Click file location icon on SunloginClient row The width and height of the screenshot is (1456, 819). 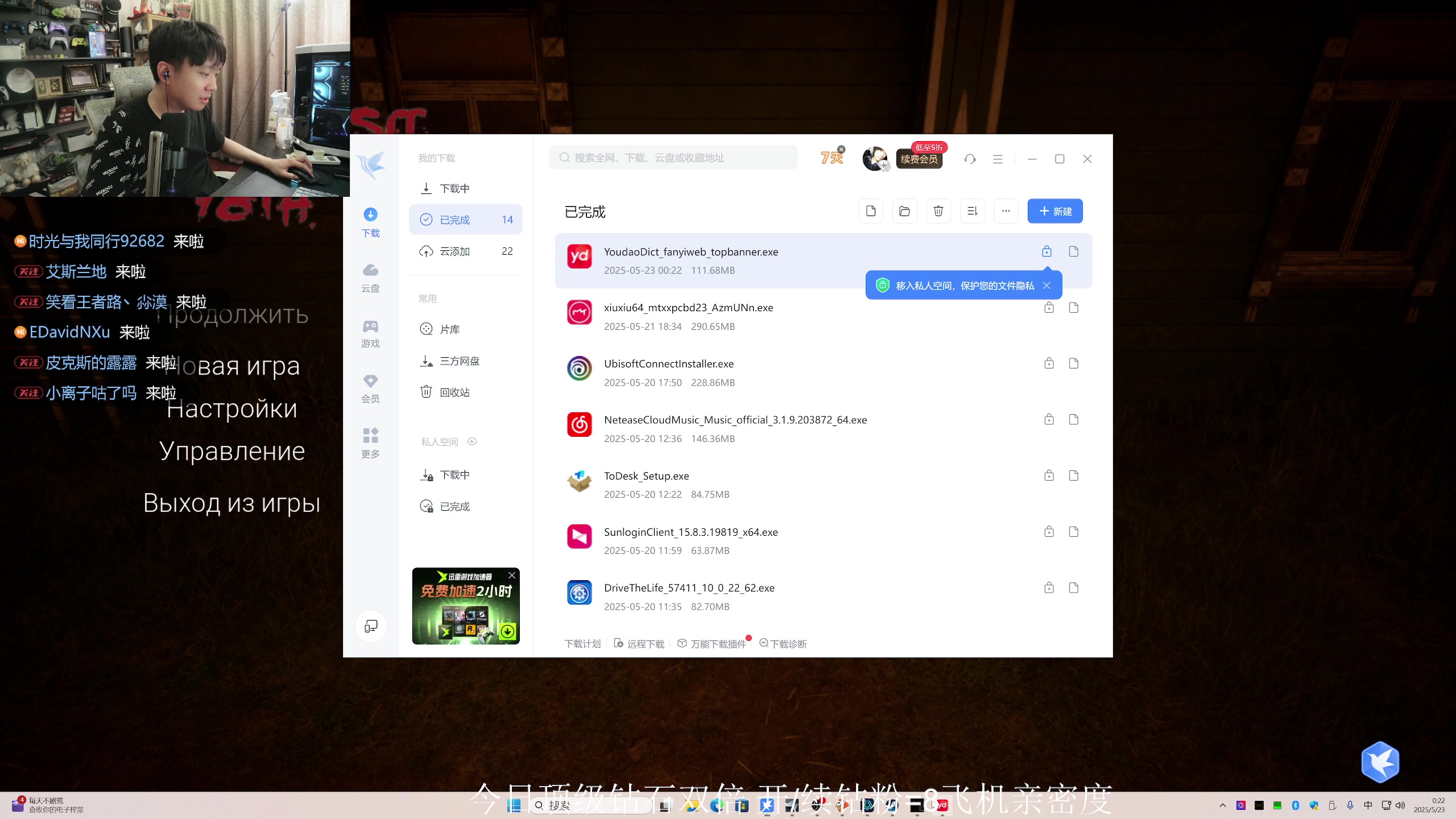point(1073,532)
